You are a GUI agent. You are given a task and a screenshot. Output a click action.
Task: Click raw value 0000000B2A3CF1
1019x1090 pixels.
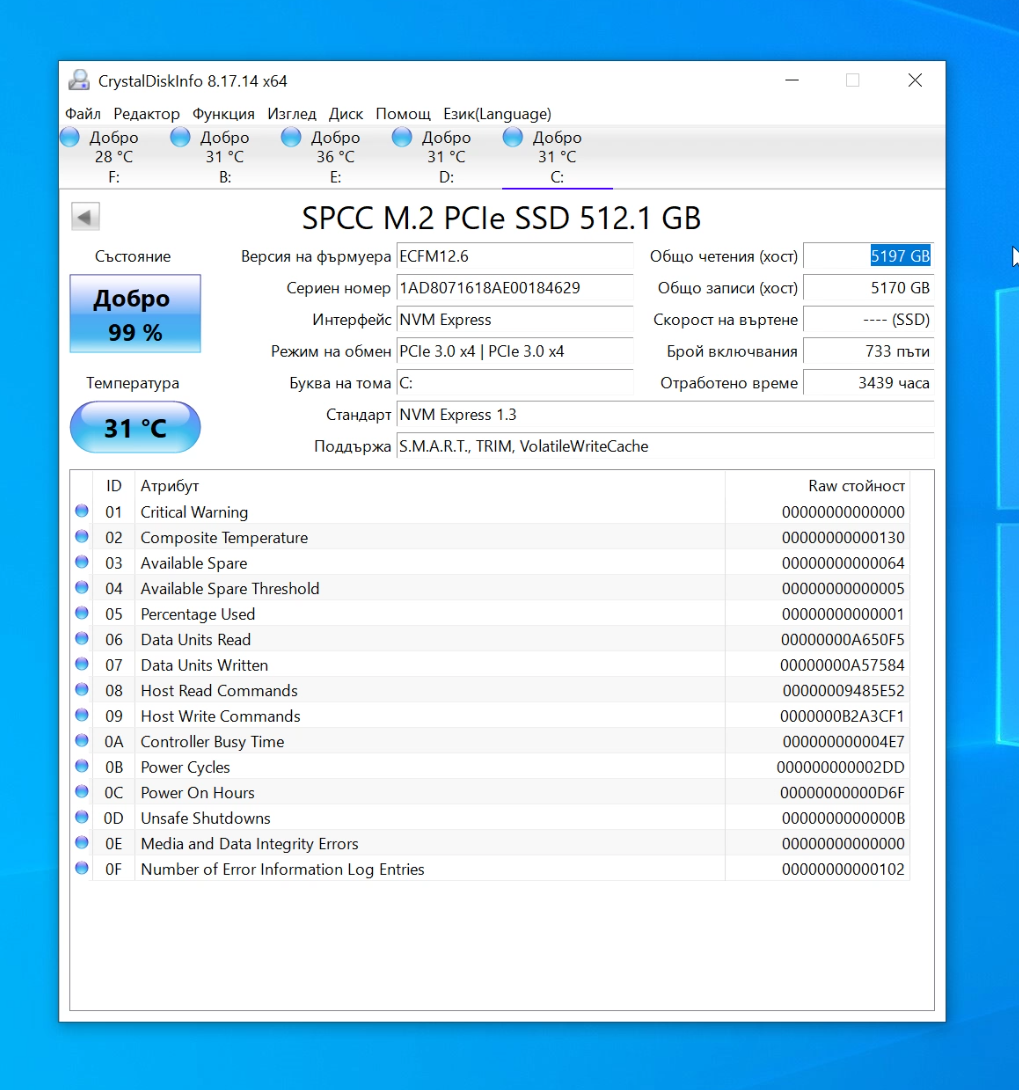tap(842, 716)
